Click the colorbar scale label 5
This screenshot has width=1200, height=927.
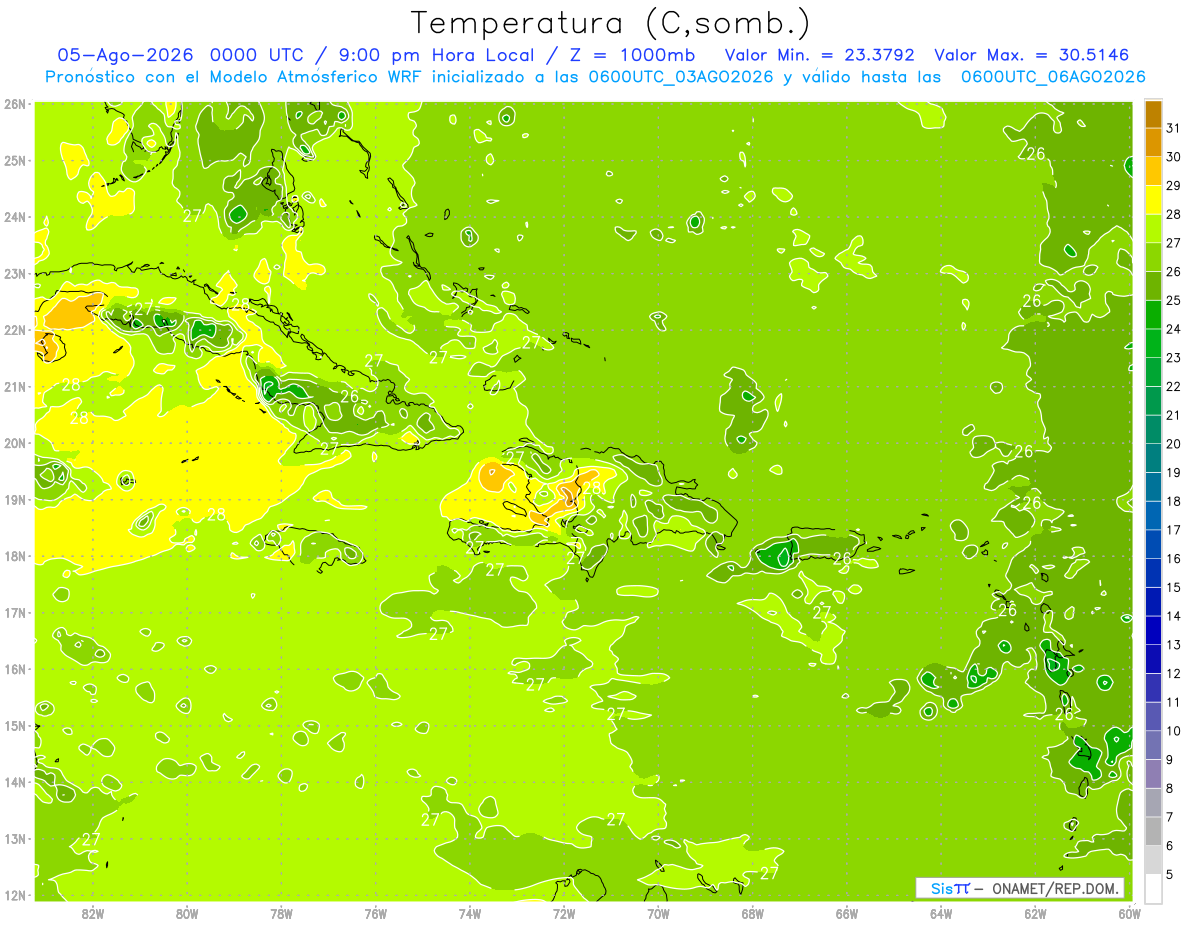coord(1170,874)
